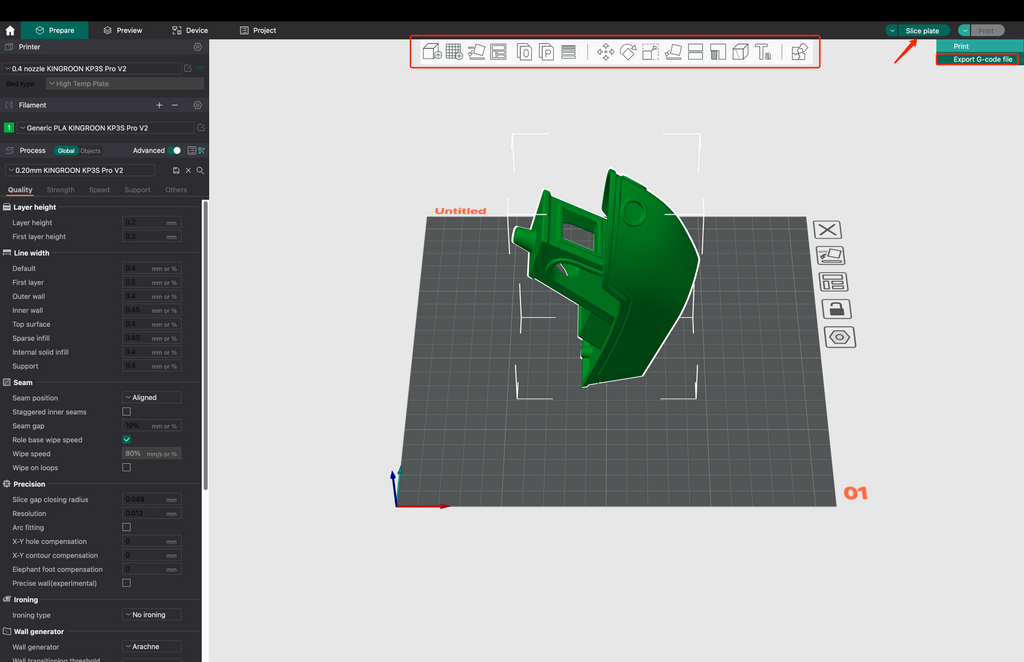Click the lock icon next to the plate
The image size is (1024, 662).
[836, 308]
